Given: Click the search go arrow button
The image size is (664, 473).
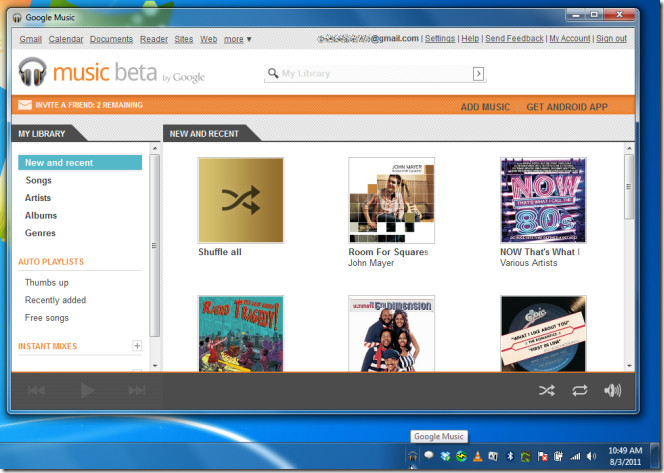Looking at the screenshot, I should pos(478,74).
